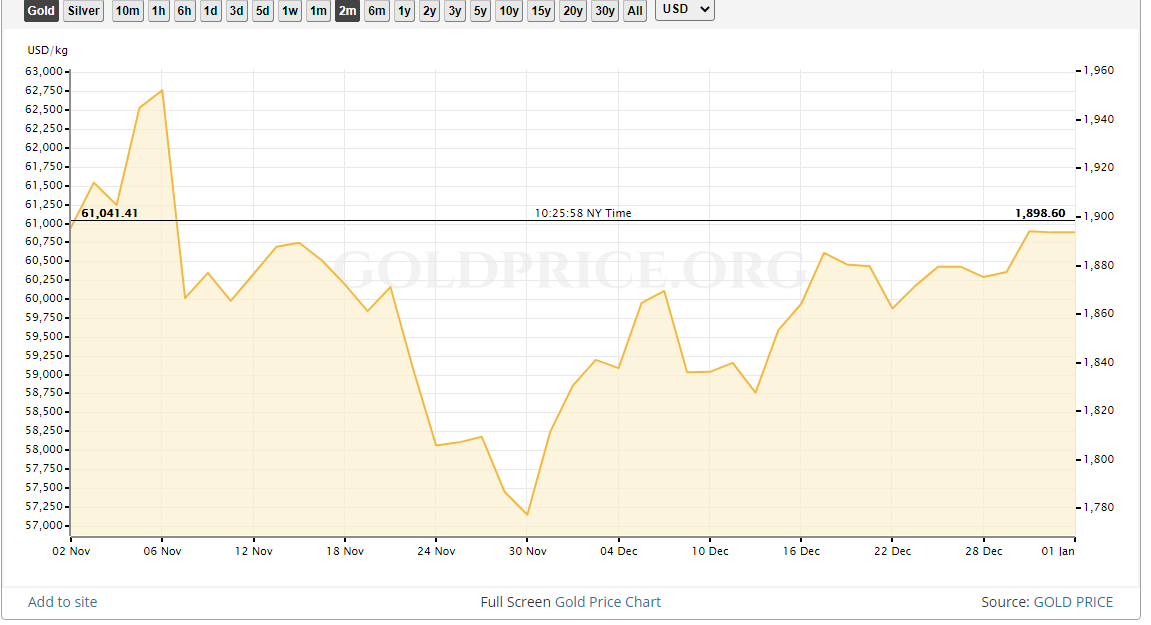Screen dimensions: 1151x625
Task: Show All available price history
Action: (x=635, y=11)
